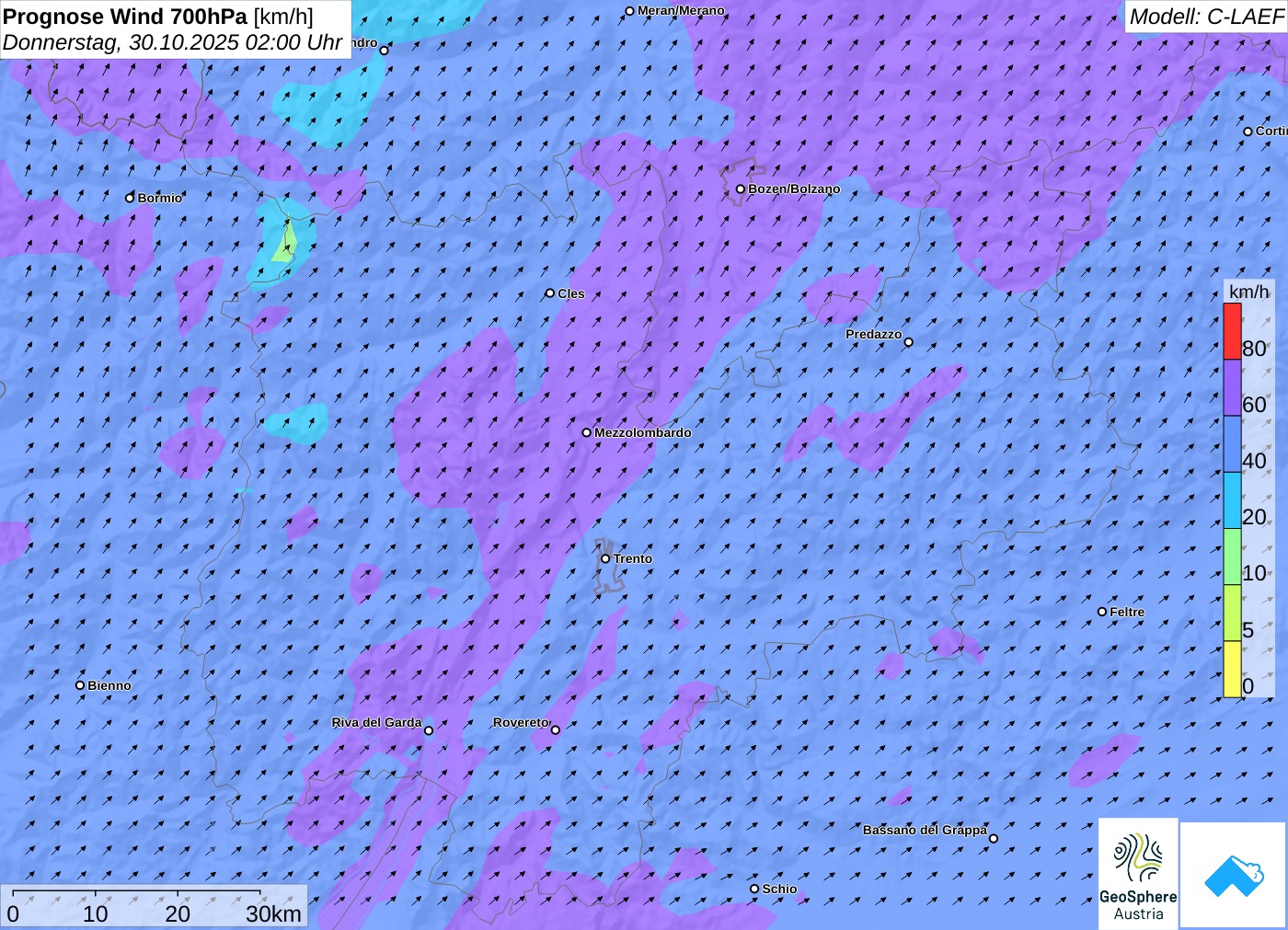Image resolution: width=1288 pixels, height=930 pixels.
Task: Click the purple 60 km/h legend swatch
Action: [x=1232, y=387]
